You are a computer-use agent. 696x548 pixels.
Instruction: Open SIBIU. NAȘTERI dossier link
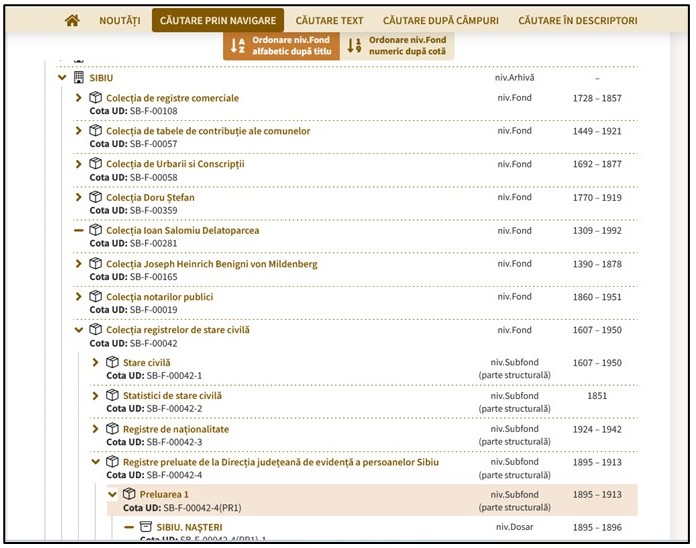190,528
